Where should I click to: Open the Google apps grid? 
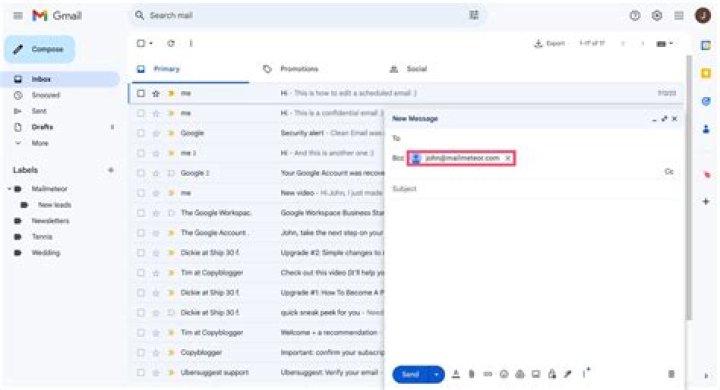coord(679,16)
